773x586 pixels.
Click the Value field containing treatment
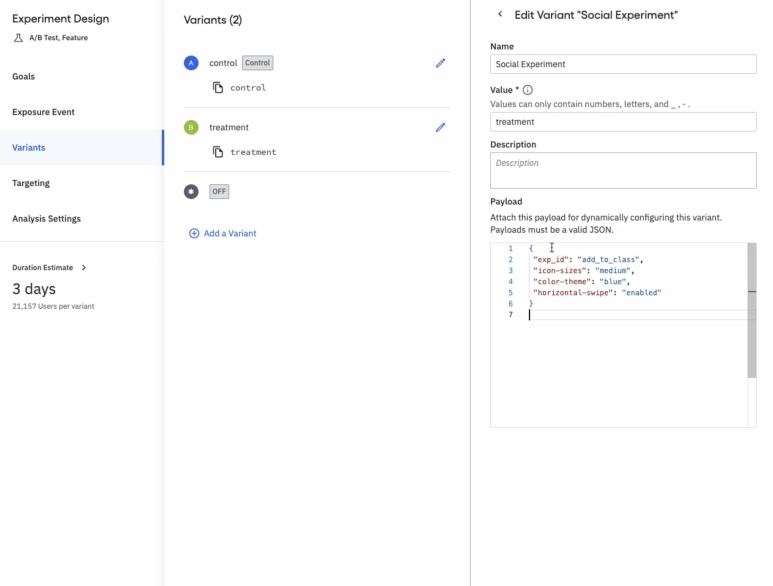(x=623, y=122)
